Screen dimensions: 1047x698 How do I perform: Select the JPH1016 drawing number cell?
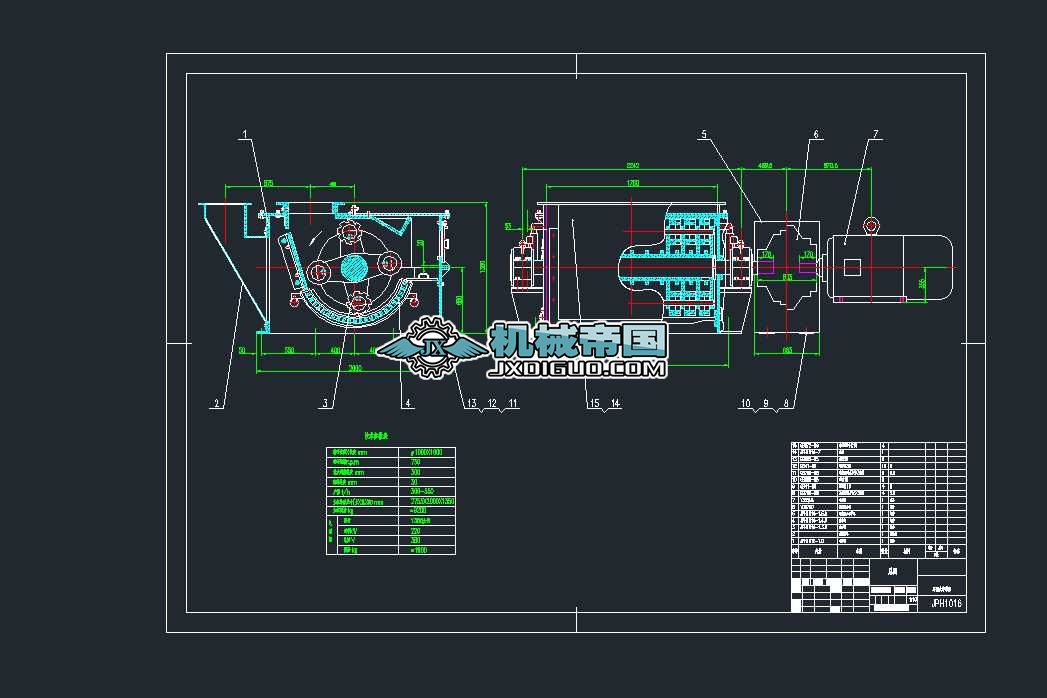click(948, 602)
